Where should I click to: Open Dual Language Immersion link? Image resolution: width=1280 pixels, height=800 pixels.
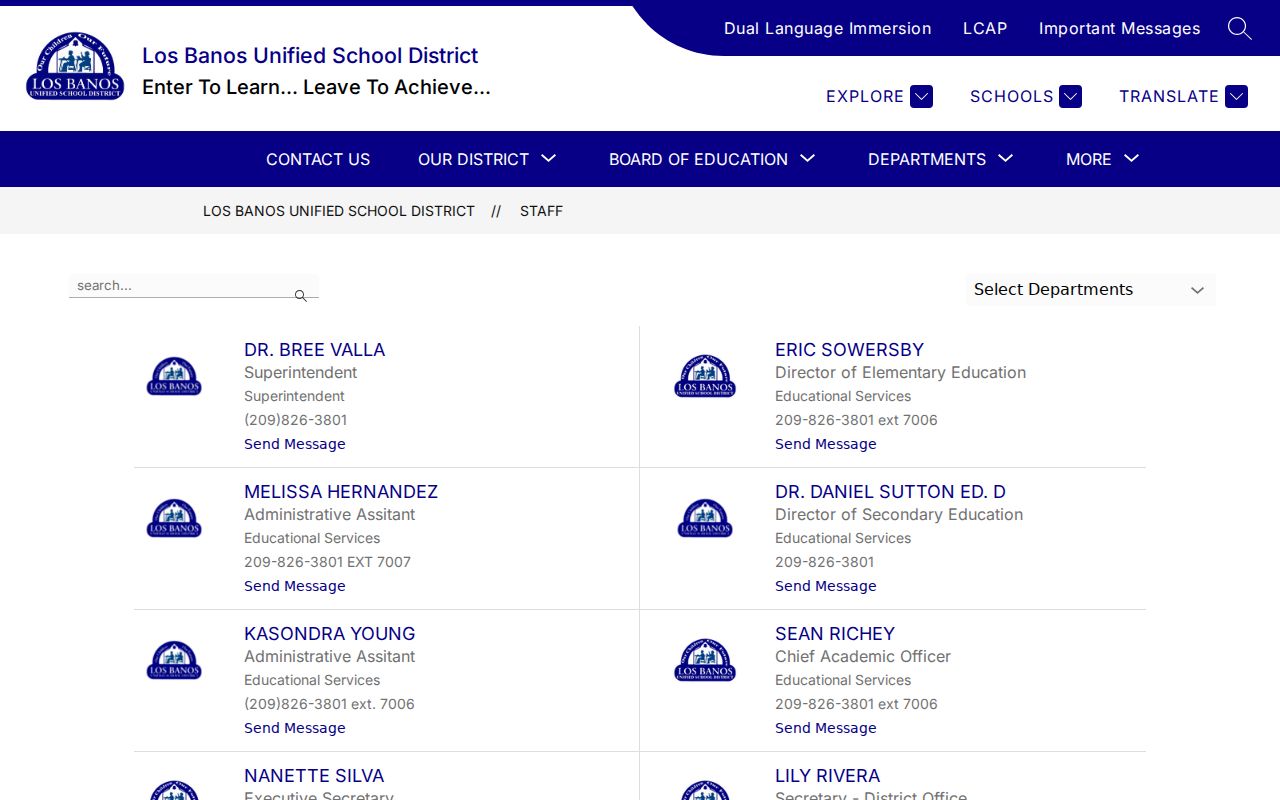click(828, 28)
